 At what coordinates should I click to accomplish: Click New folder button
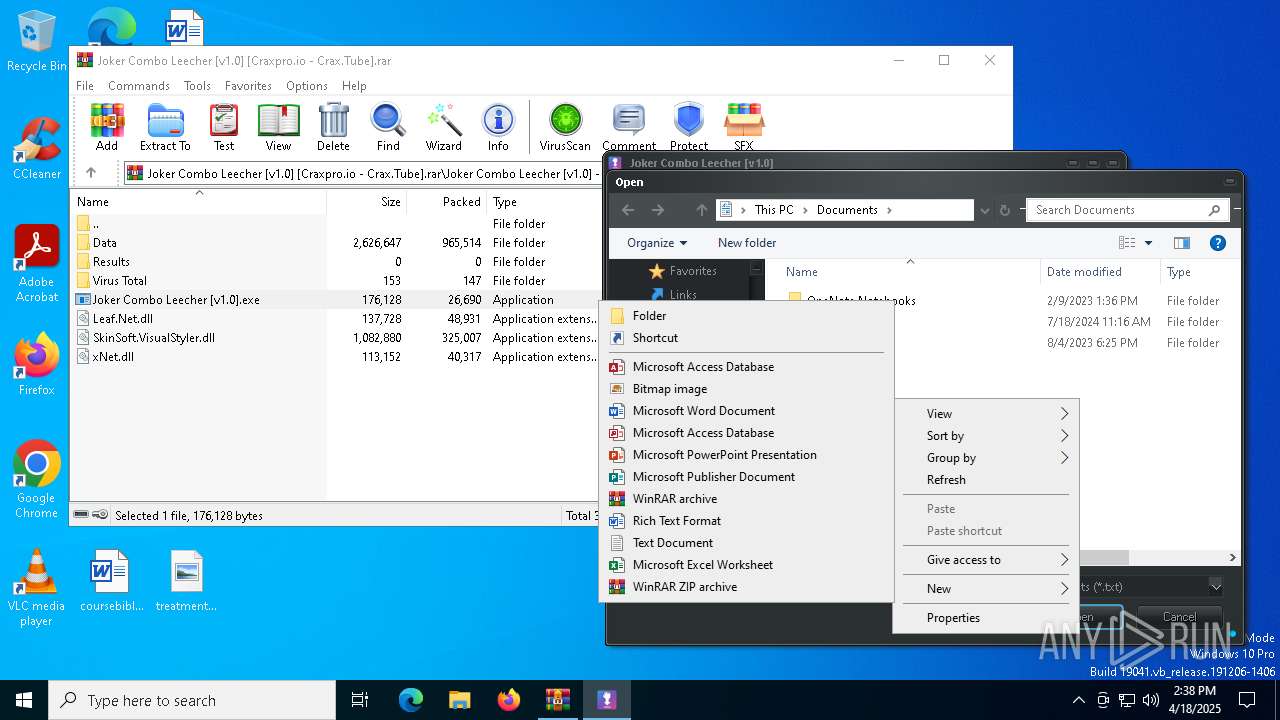point(747,243)
